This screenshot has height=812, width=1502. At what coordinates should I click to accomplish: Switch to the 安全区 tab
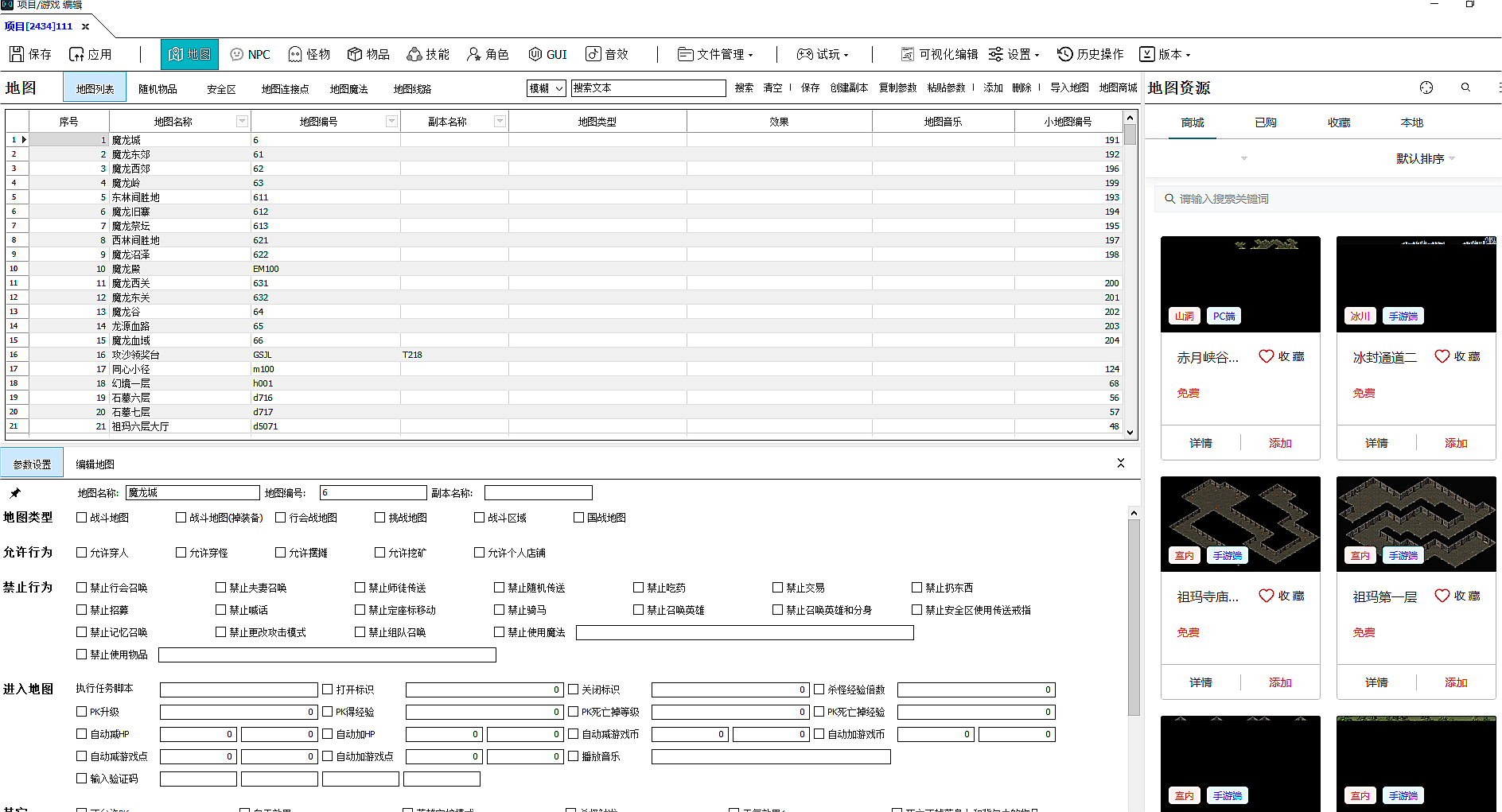point(221,89)
